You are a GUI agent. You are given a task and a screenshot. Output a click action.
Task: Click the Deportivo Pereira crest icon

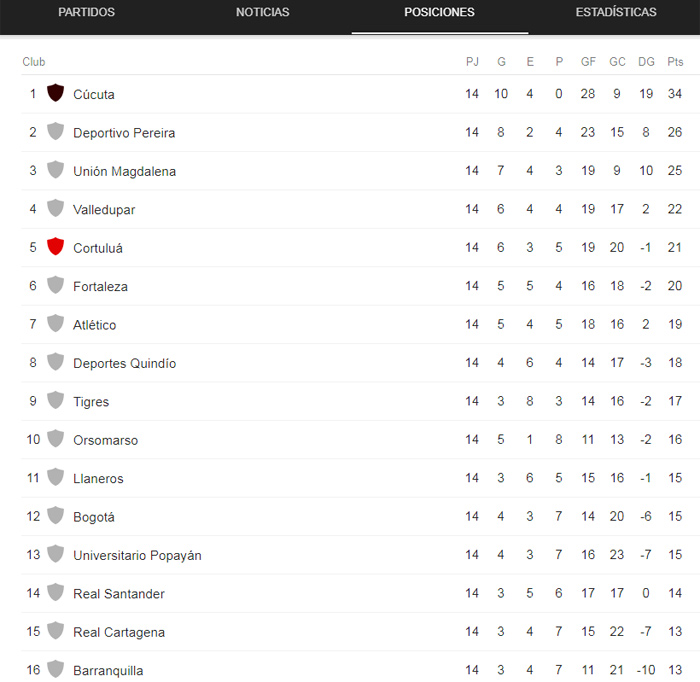(x=56, y=131)
